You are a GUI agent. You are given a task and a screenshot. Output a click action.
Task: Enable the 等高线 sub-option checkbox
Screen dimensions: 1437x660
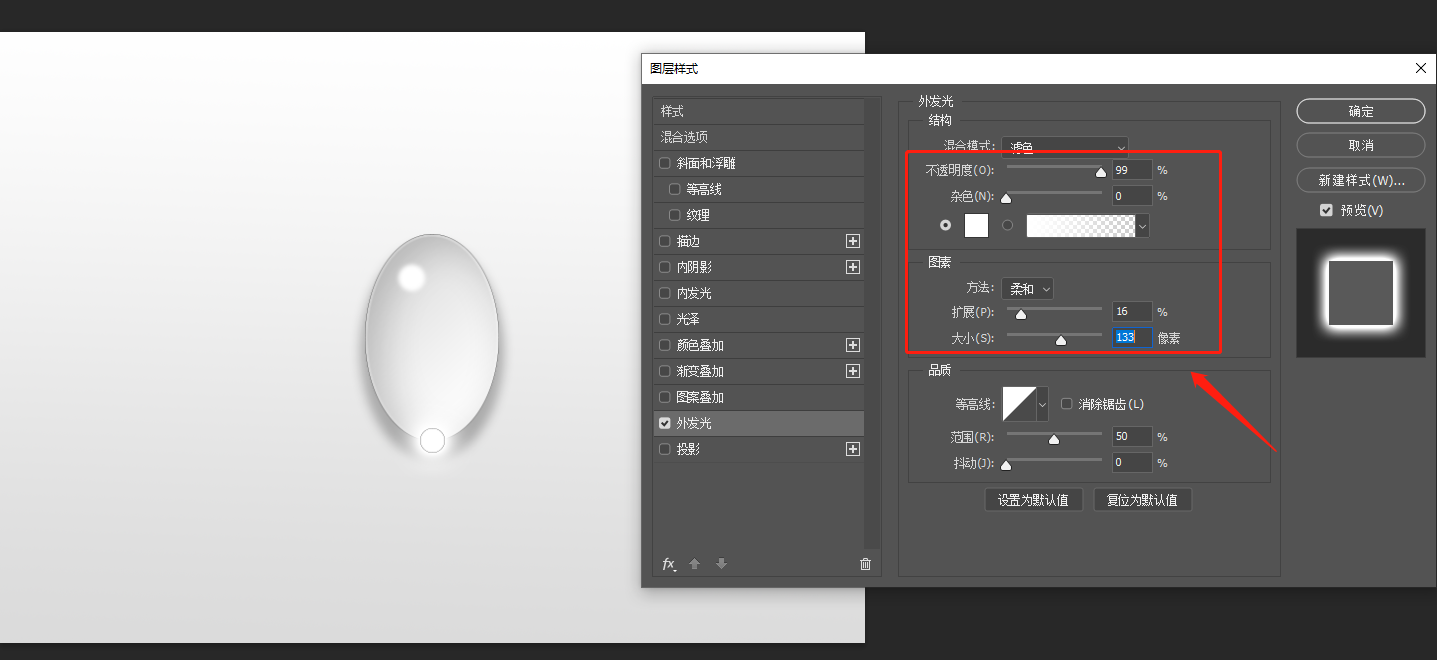tap(675, 189)
